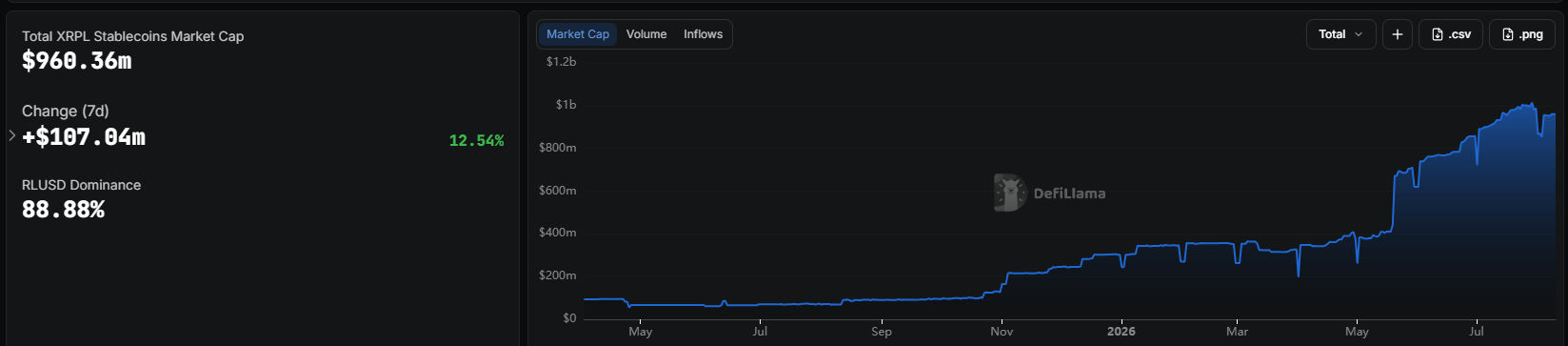
Task: Click the $200m y-axis label
Action: [x=557, y=275]
